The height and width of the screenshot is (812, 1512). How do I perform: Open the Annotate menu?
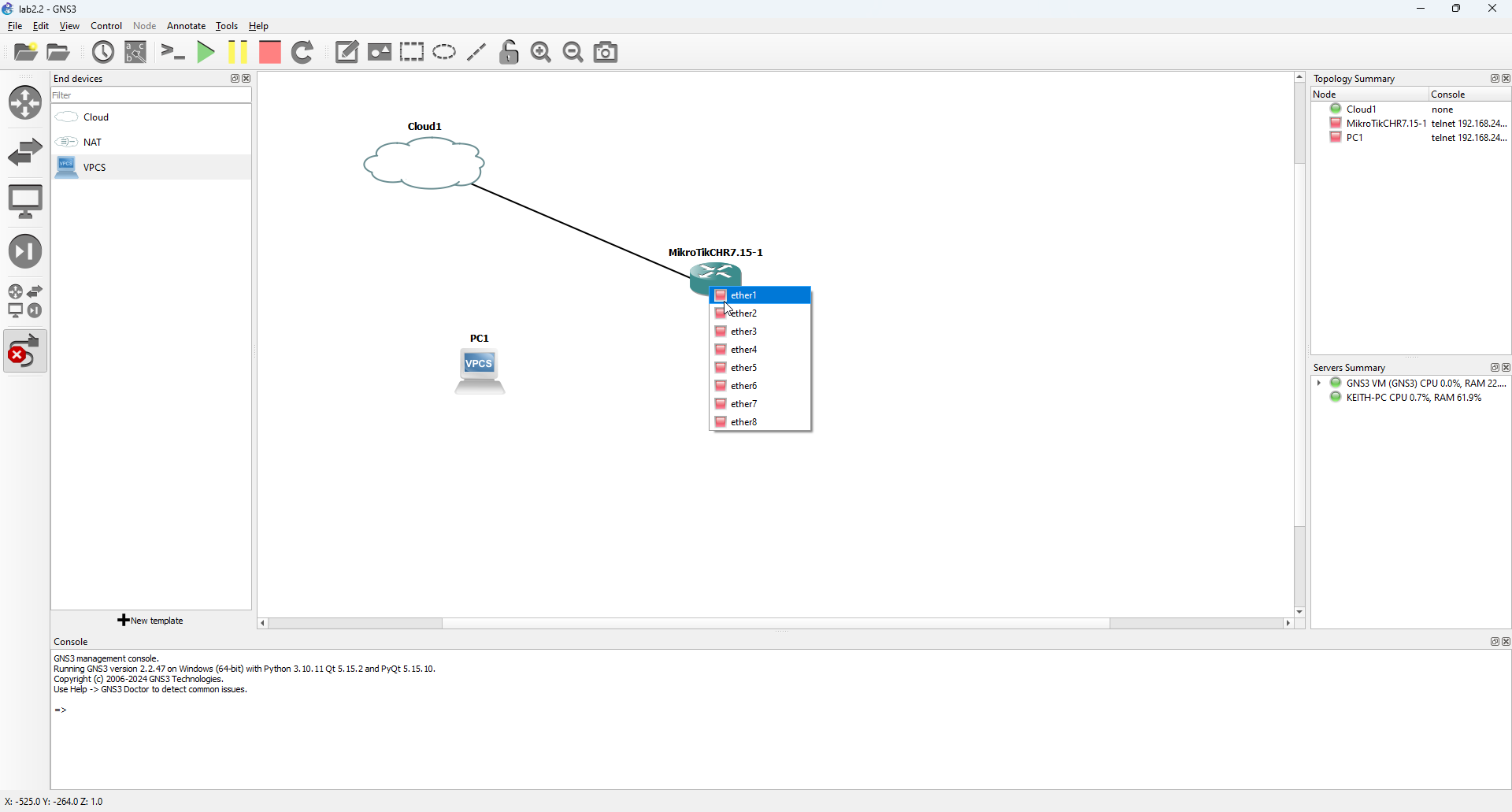click(186, 26)
